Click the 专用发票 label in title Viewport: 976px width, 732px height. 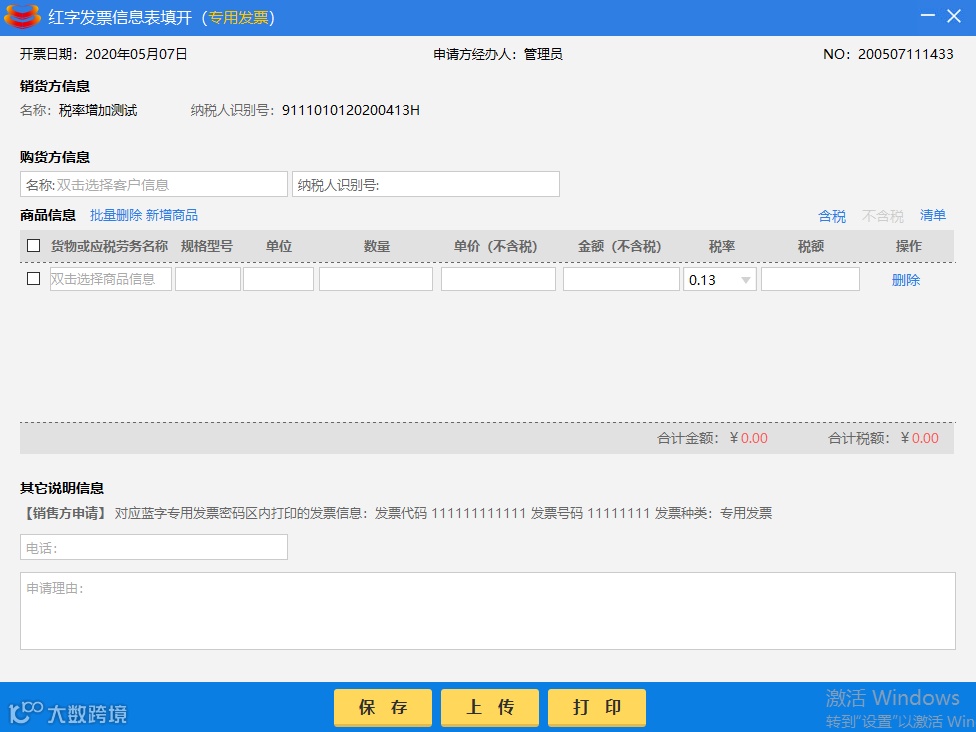click(x=238, y=17)
